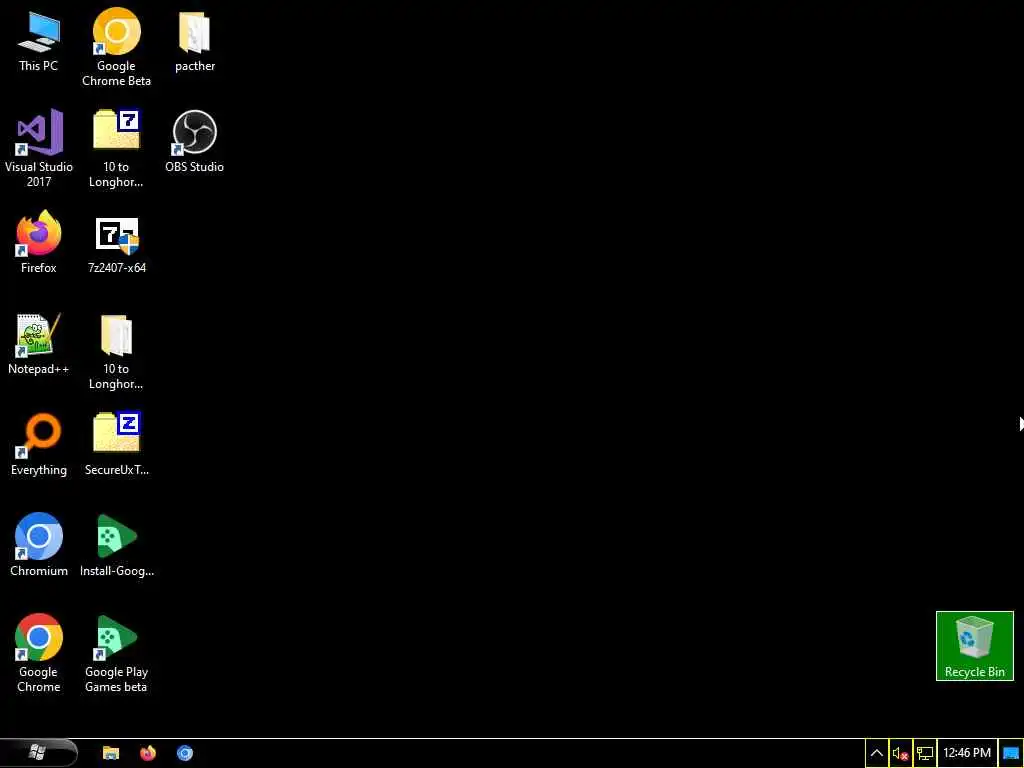1024x768 pixels.
Task: Open File Explorer from the taskbar
Action: (111, 753)
